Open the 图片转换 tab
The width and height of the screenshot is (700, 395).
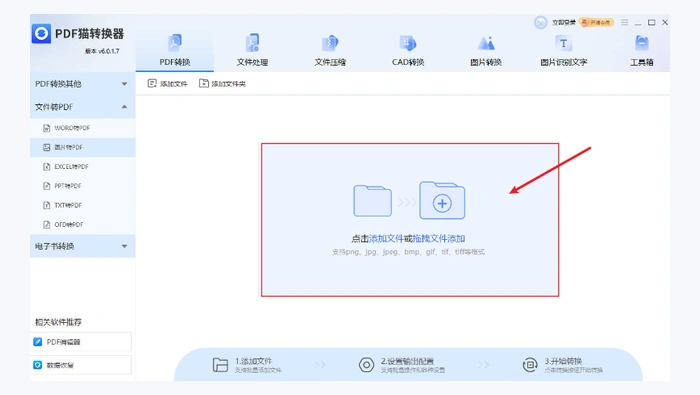486,50
